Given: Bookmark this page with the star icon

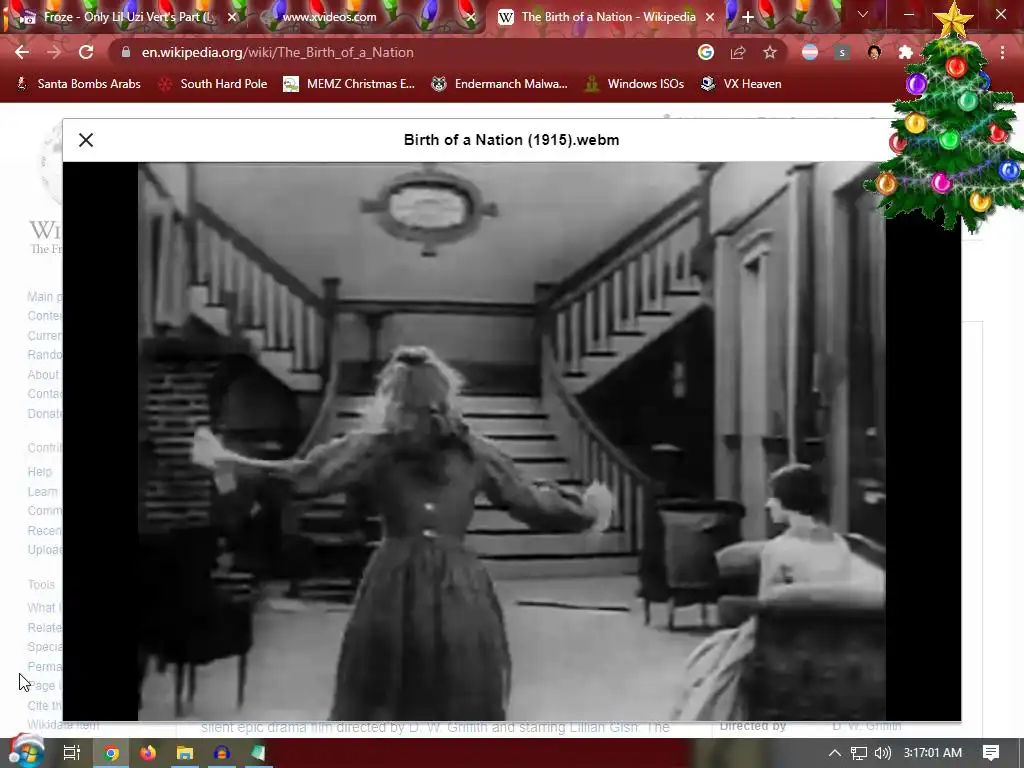Looking at the screenshot, I should pyautogui.click(x=770, y=52).
